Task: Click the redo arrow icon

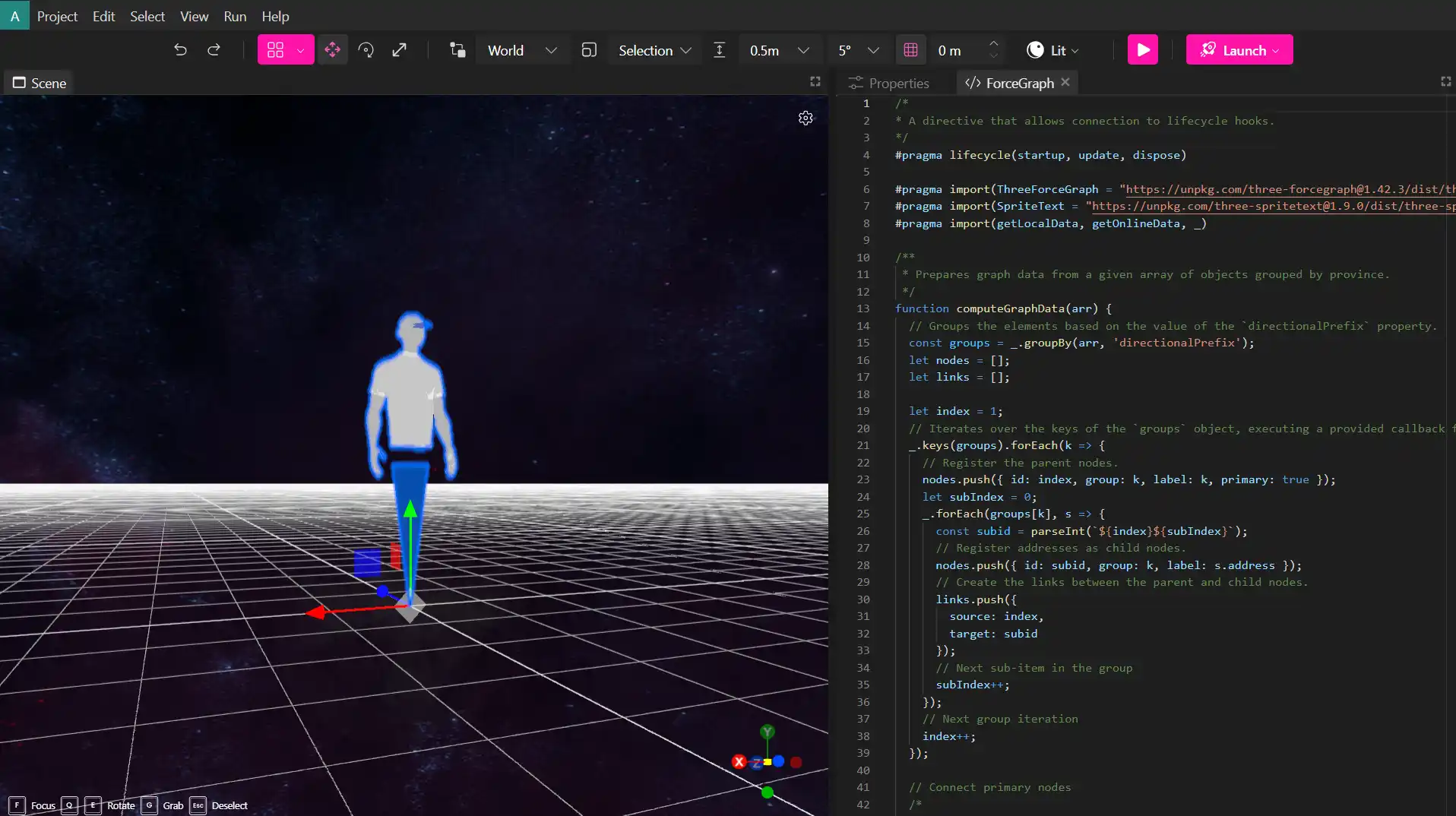Action: (214, 50)
